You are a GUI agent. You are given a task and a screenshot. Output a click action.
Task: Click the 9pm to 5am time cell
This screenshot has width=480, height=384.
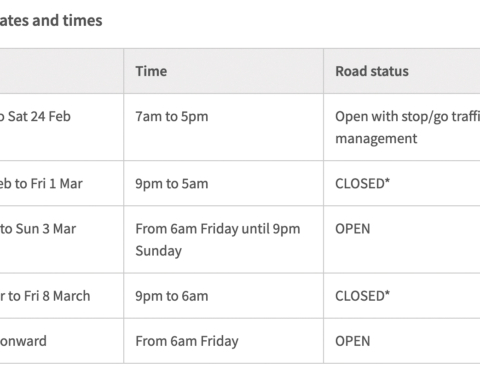pyautogui.click(x=223, y=183)
